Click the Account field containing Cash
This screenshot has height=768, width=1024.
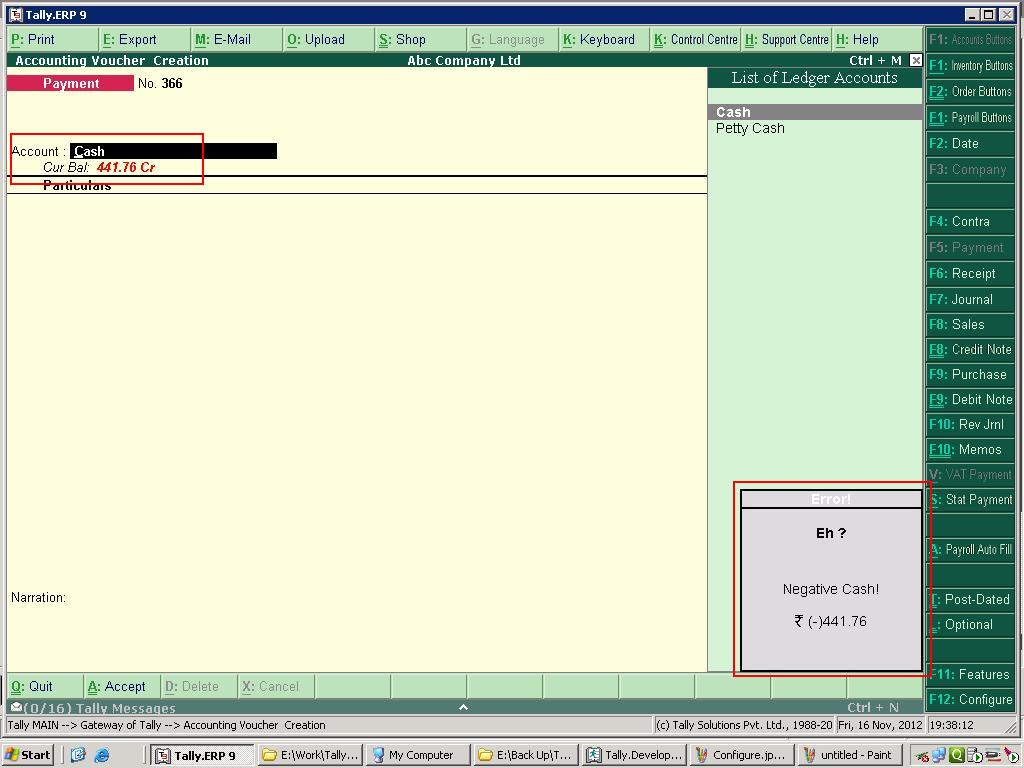(x=173, y=151)
